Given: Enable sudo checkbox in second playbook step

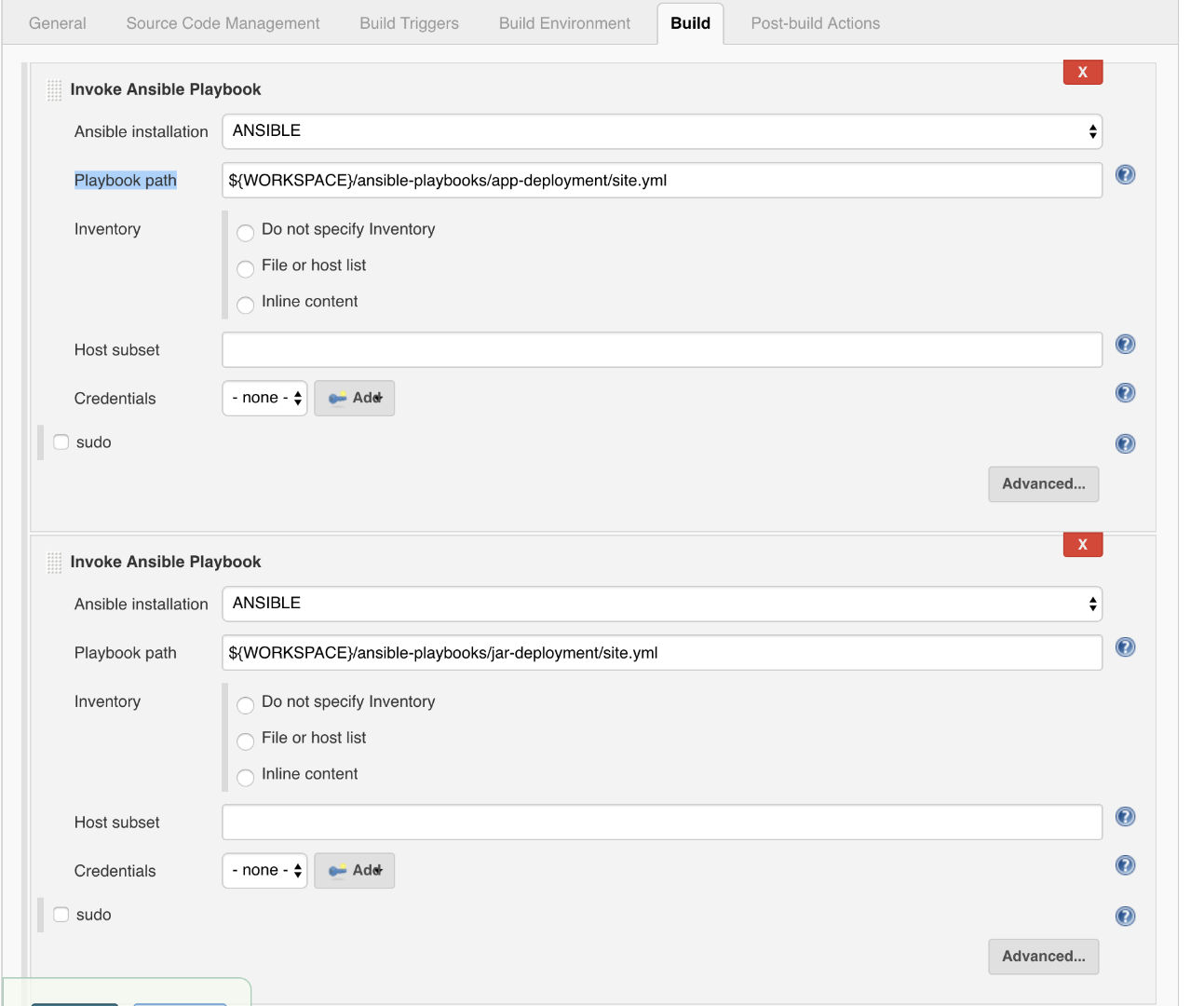Looking at the screenshot, I should point(61,914).
